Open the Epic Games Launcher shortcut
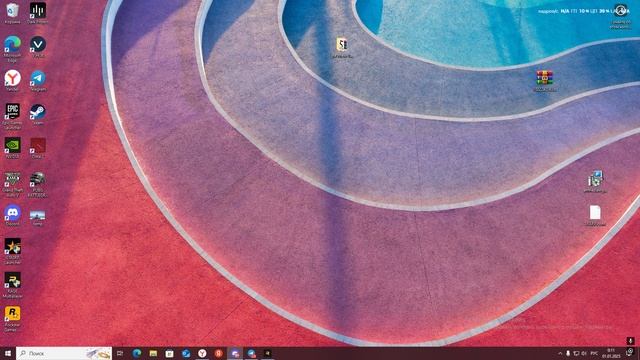 tap(12, 116)
